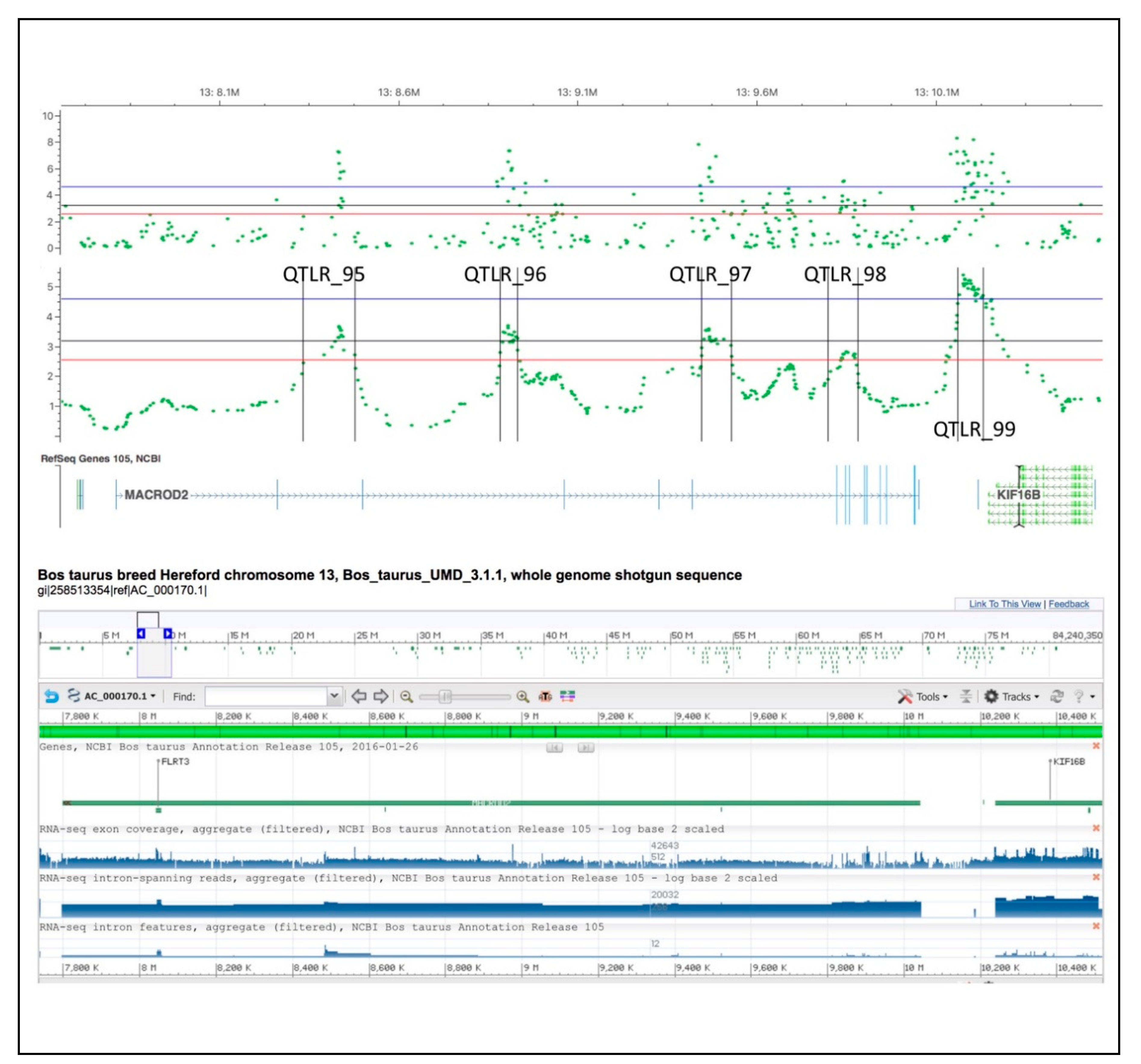Click the refresh arrows icon
The height and width of the screenshot is (1064, 1141).
tap(1057, 697)
